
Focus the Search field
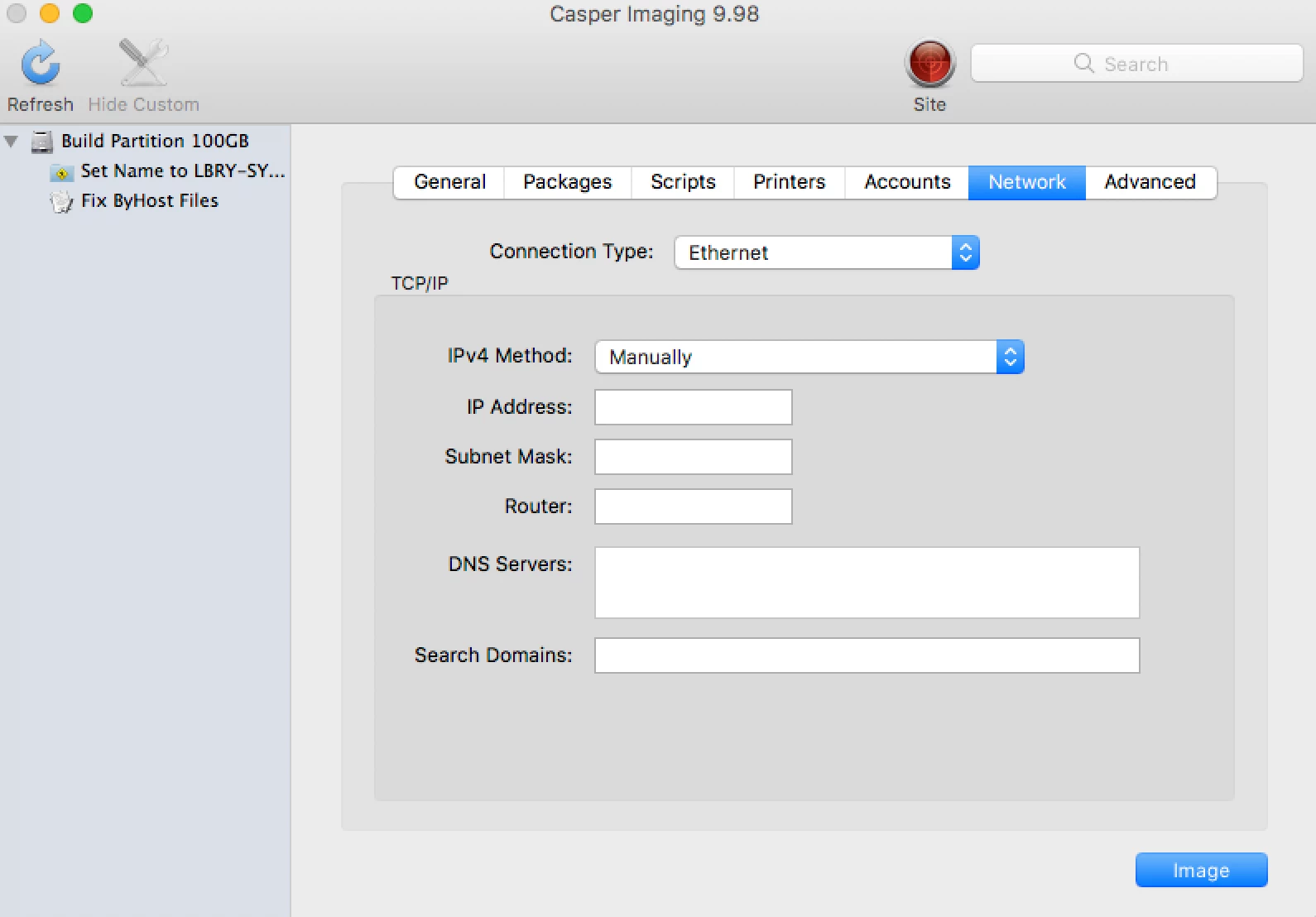point(1136,64)
